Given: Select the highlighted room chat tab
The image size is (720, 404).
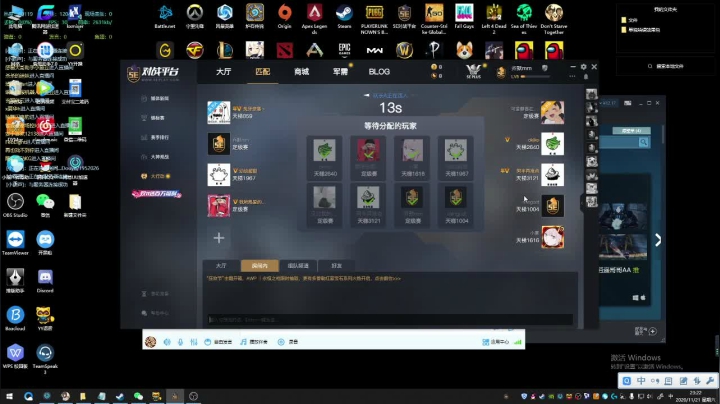Looking at the screenshot, I should [x=260, y=266].
